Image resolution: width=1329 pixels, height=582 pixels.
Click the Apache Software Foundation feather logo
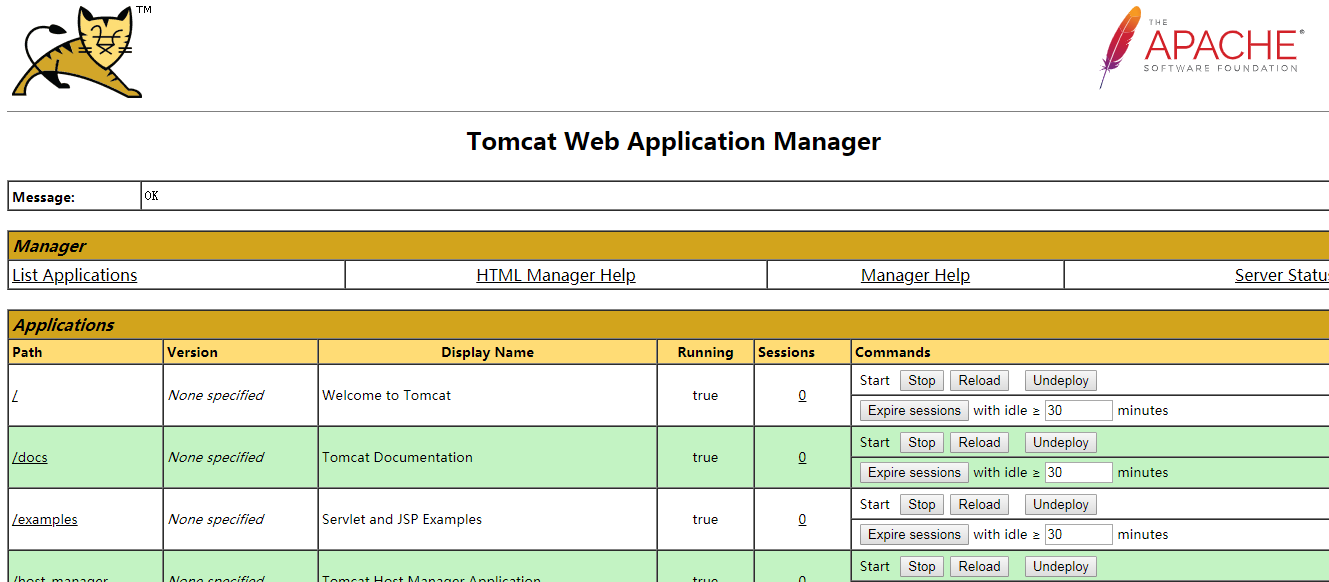click(x=1201, y=47)
